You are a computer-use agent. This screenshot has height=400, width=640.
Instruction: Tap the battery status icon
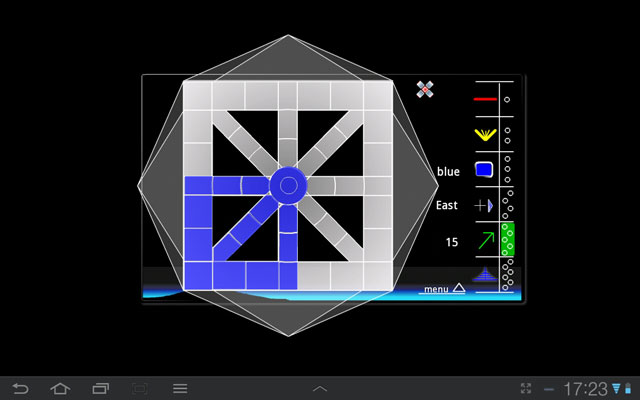[628, 389]
